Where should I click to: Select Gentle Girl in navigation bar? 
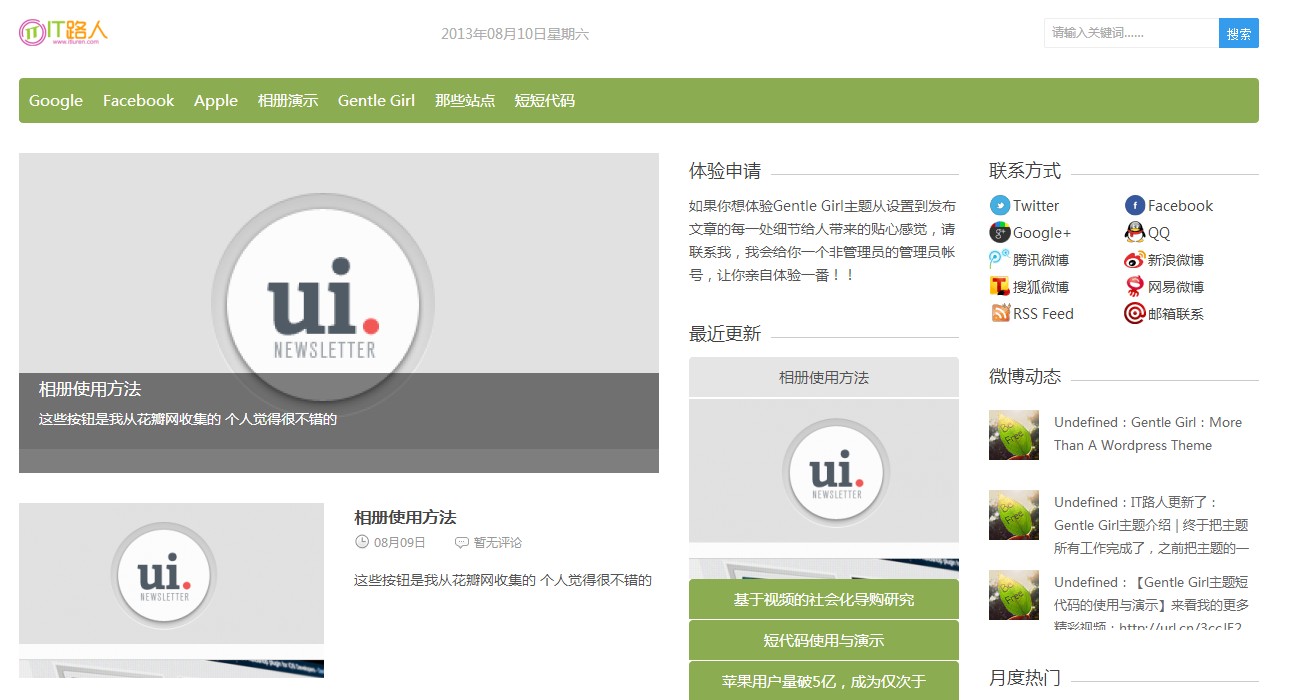point(376,100)
